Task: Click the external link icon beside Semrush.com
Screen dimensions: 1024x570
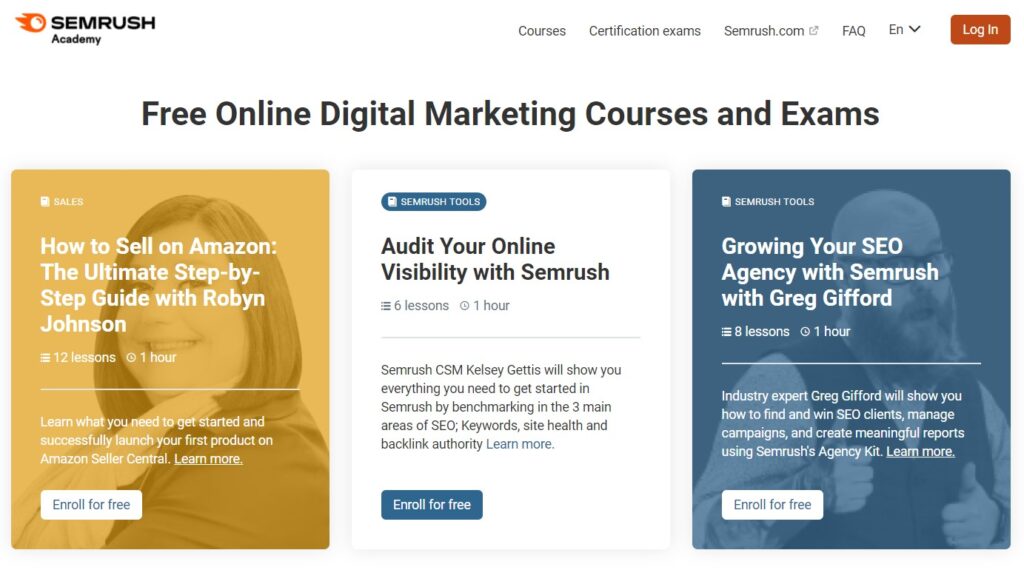Action: (x=813, y=30)
